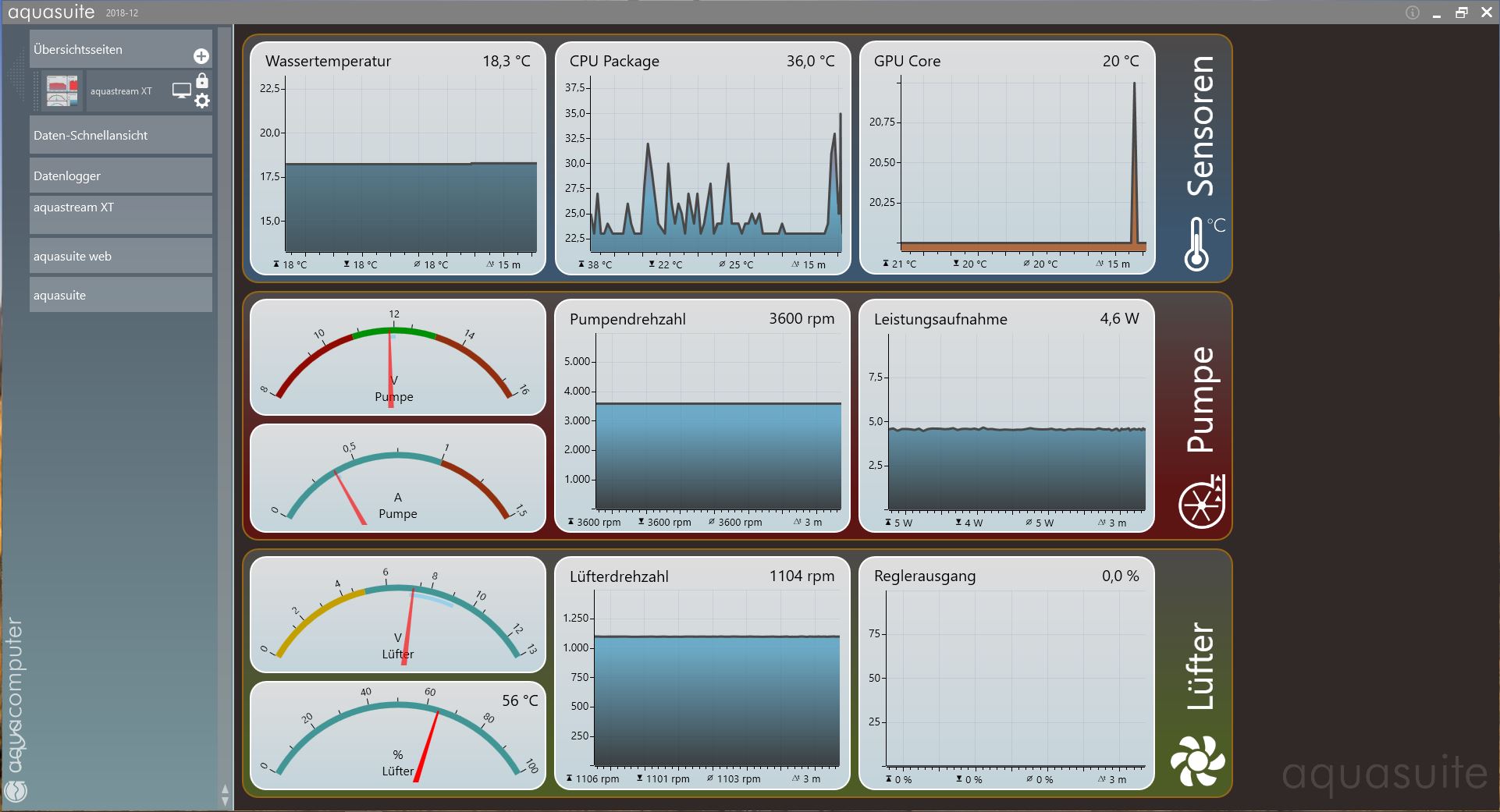Click the Lüfter vertical section label

click(1200, 666)
